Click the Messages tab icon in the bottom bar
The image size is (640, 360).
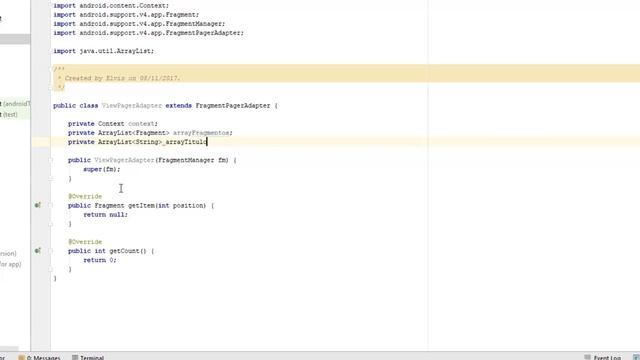coord(21,358)
